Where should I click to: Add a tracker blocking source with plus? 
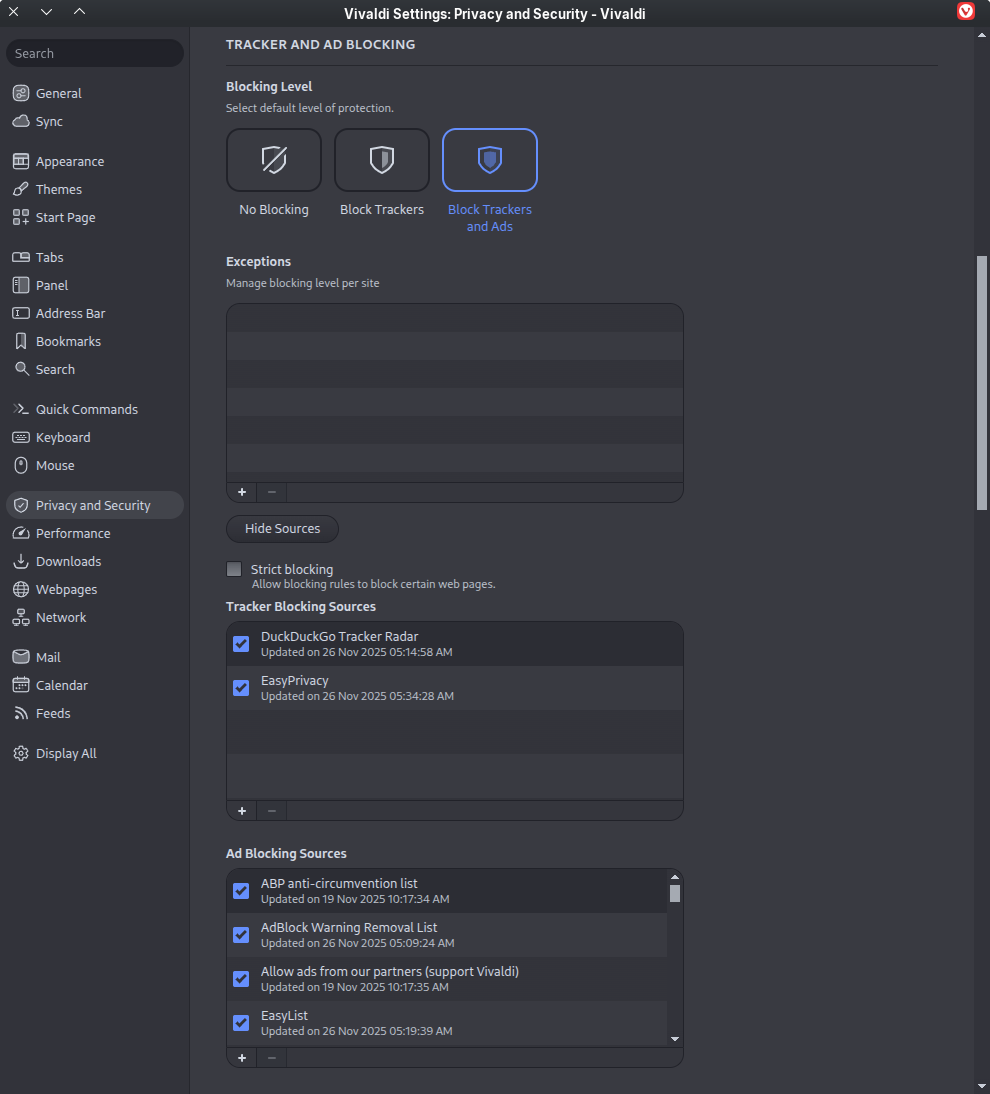(x=242, y=810)
